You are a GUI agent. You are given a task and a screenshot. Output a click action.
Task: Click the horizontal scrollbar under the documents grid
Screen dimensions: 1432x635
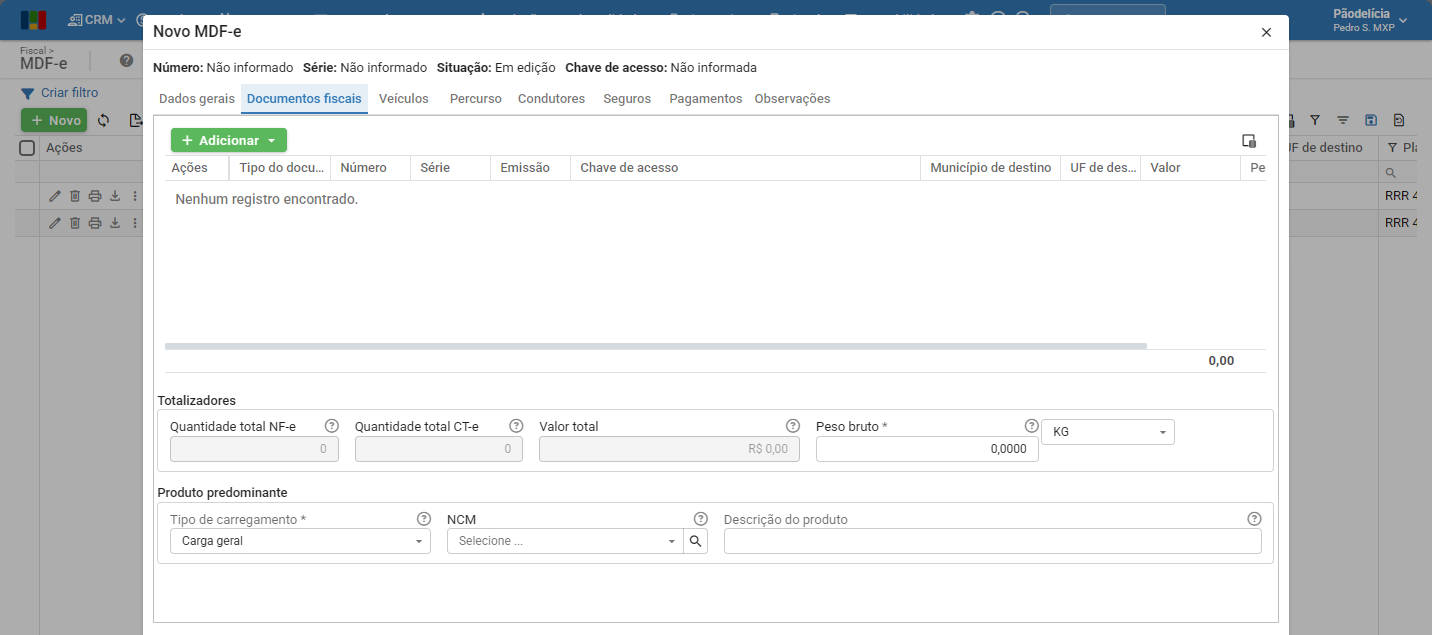[656, 346]
